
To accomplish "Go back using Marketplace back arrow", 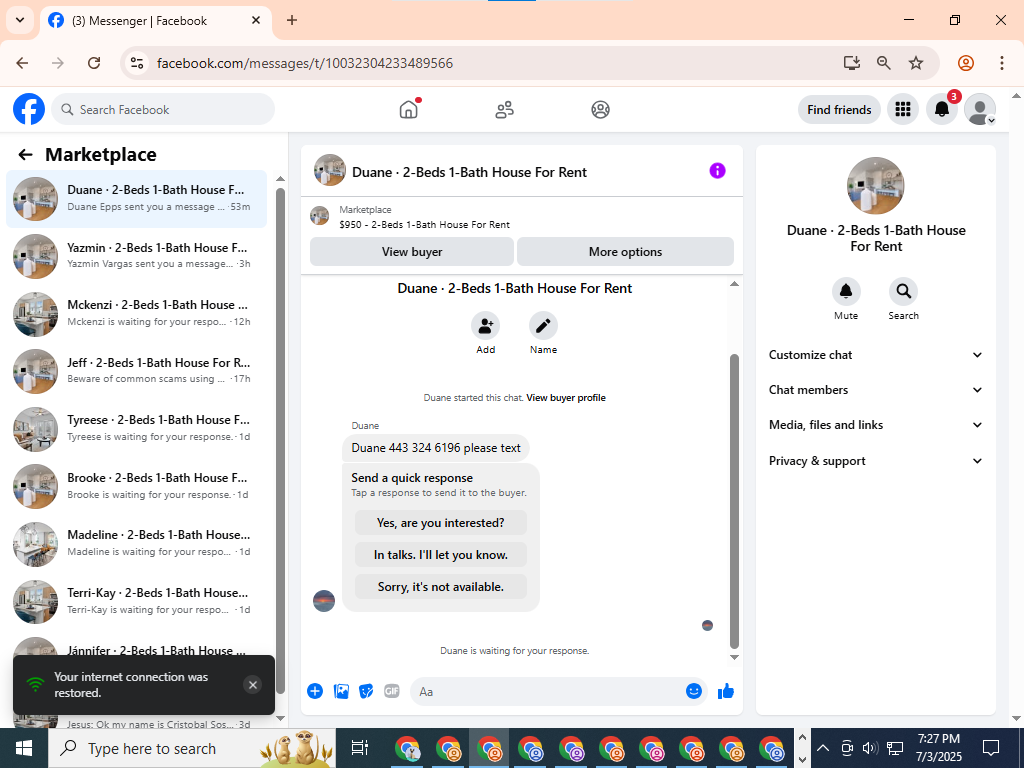I will [25, 155].
